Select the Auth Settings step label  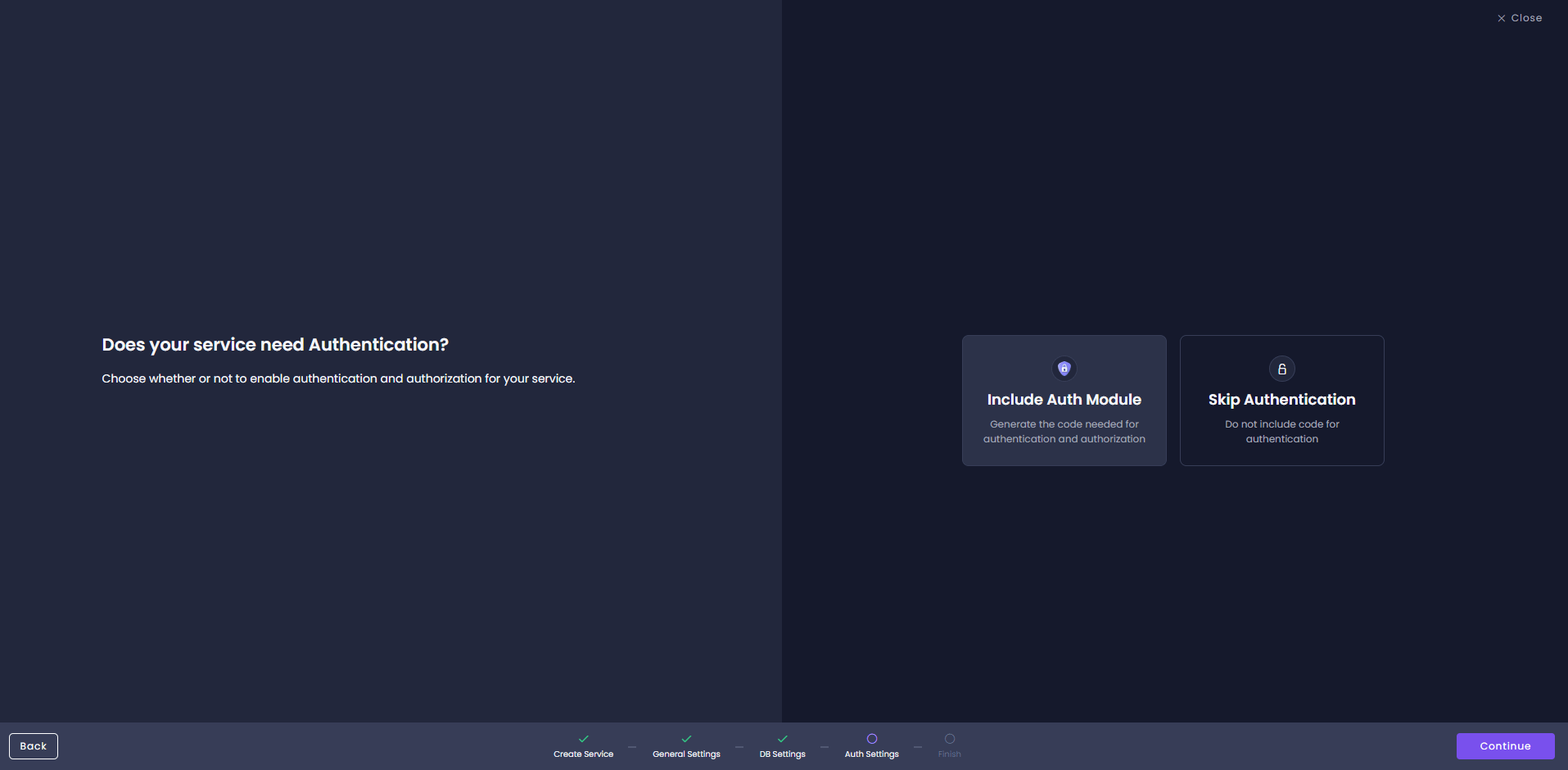tap(871, 754)
